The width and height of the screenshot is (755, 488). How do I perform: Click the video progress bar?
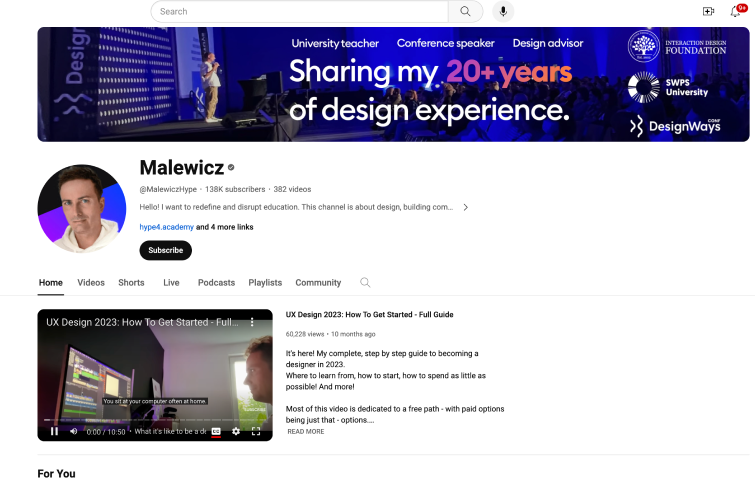click(154, 419)
